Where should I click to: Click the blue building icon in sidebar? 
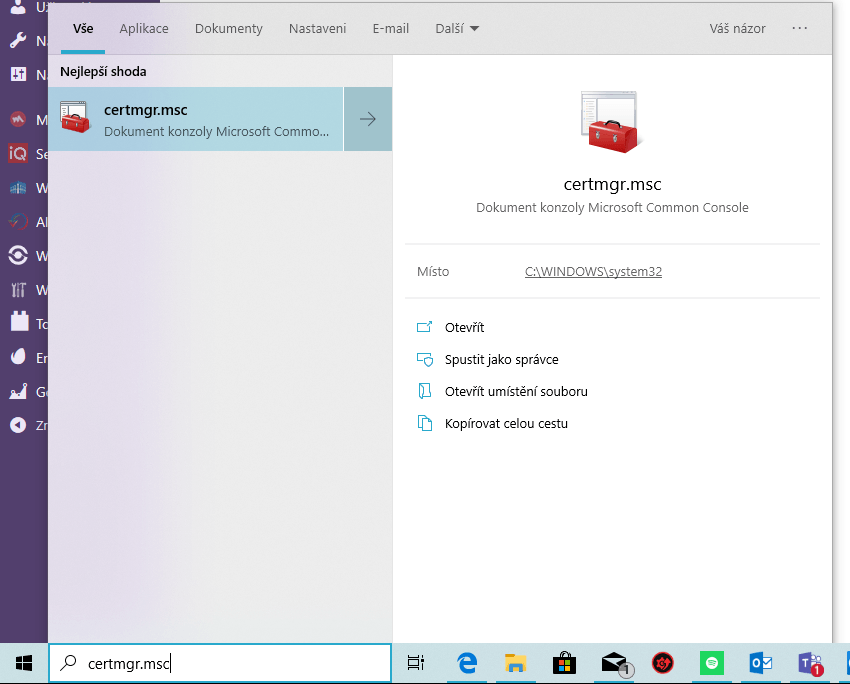[x=18, y=188]
